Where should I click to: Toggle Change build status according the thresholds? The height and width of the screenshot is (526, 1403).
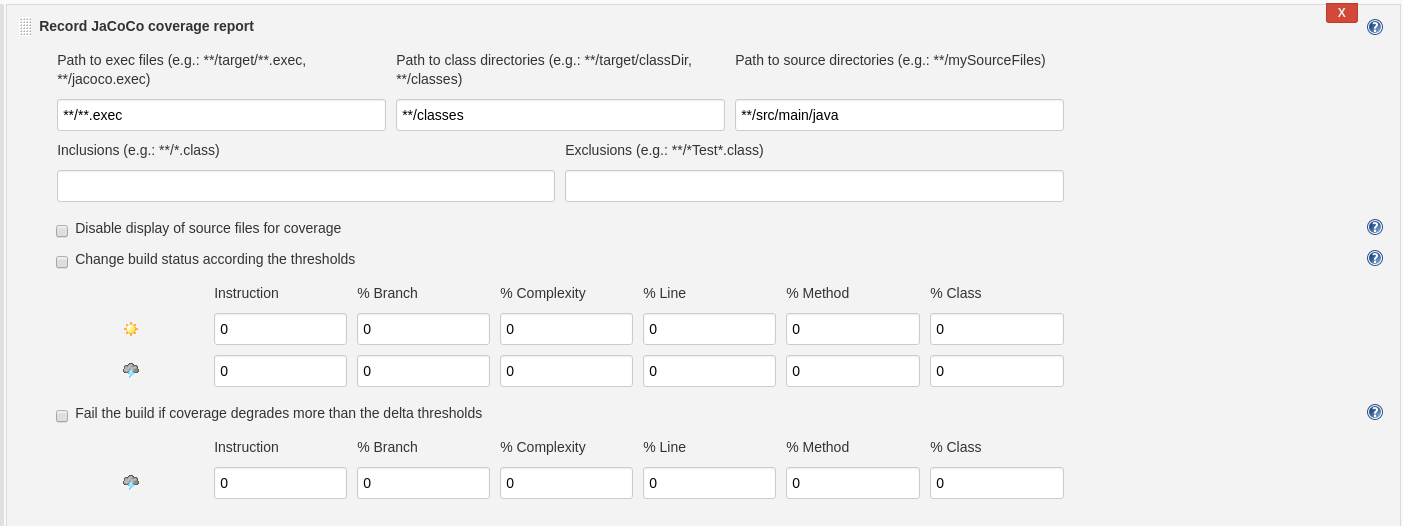pos(62,262)
